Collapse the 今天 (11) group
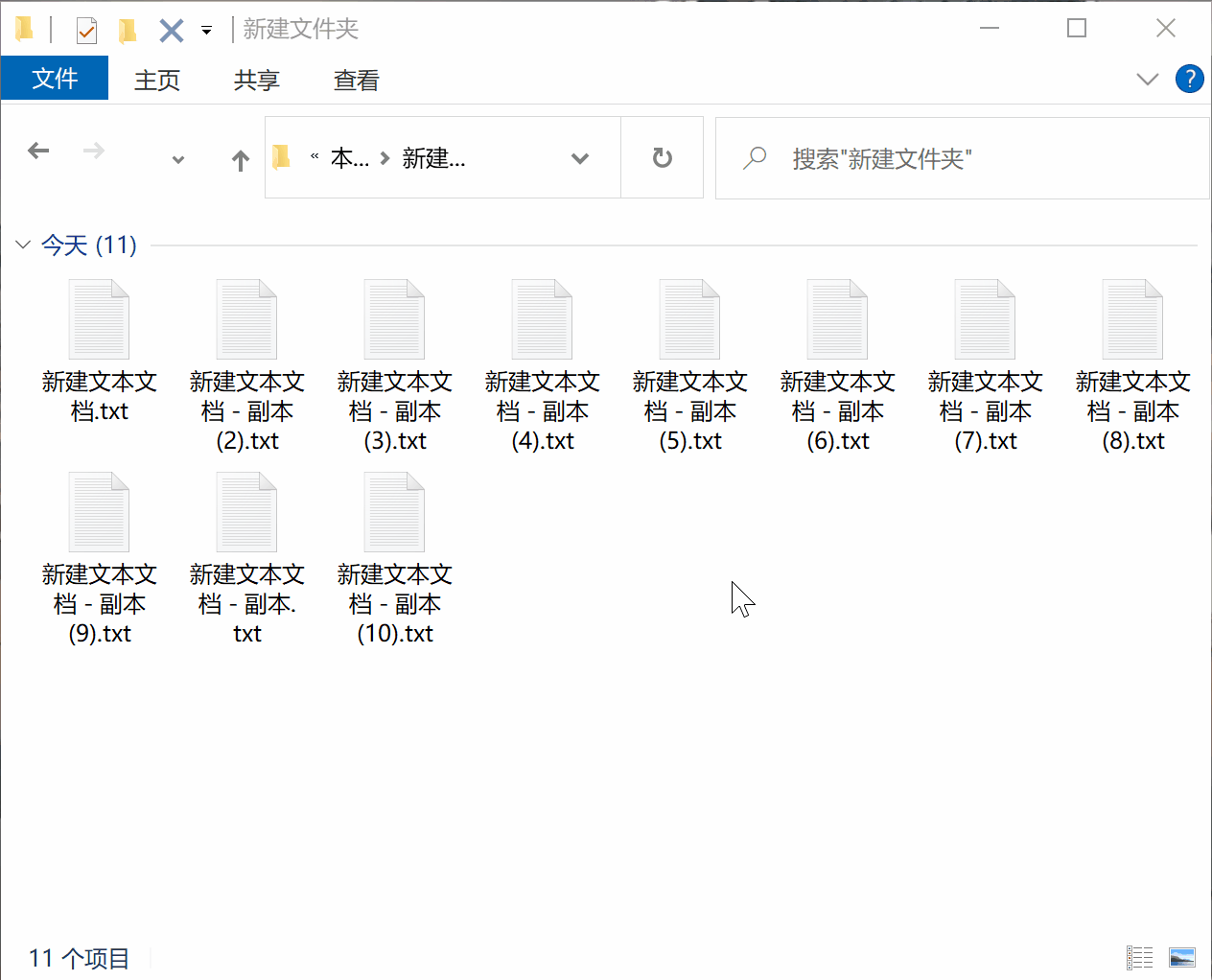This screenshot has width=1212, height=980. point(23,245)
